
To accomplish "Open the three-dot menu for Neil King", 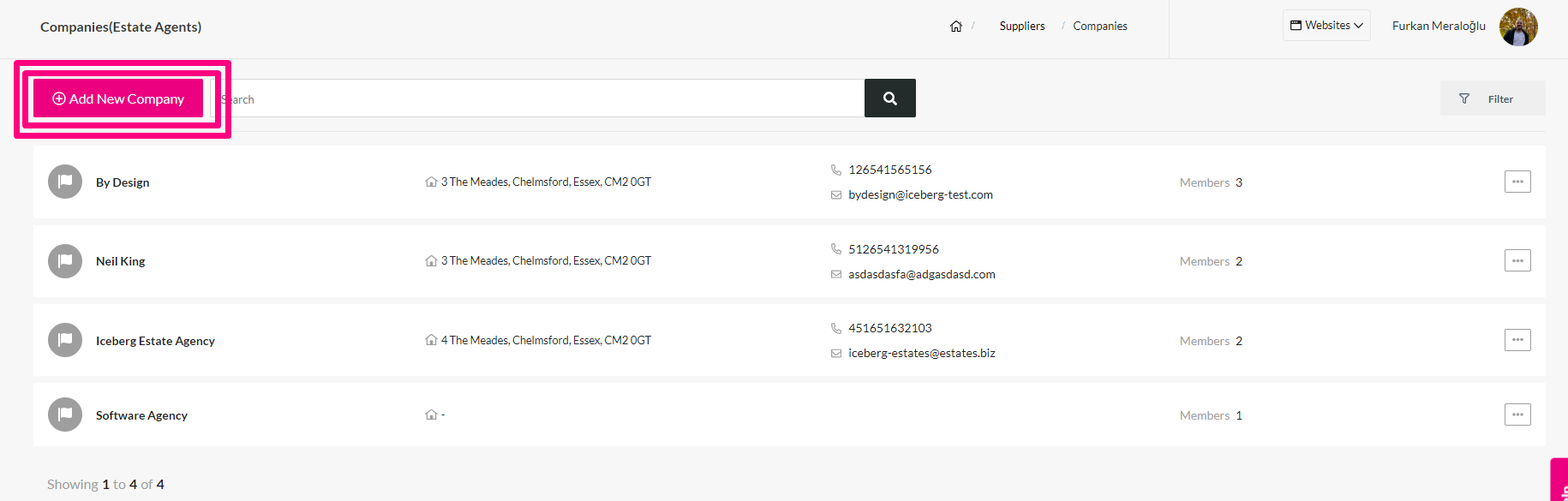I will (1517, 260).
